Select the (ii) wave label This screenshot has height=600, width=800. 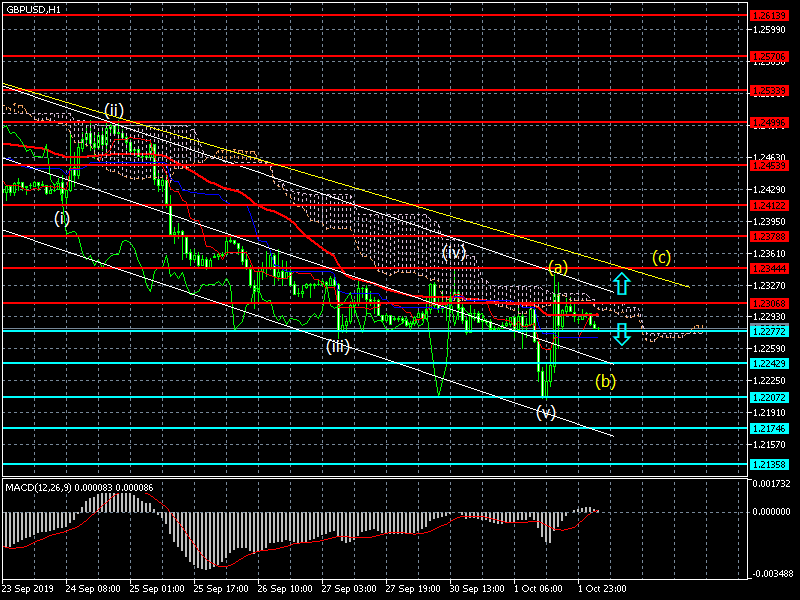114,110
